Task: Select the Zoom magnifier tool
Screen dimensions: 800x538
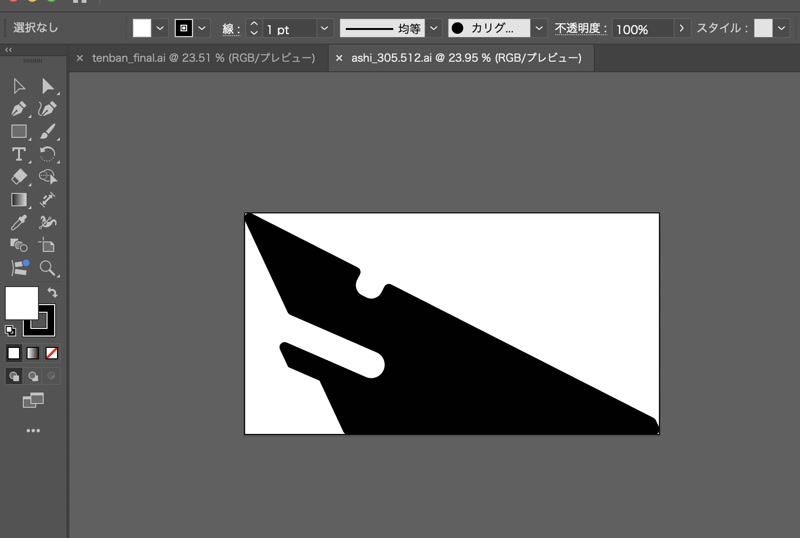Action: coord(47,268)
